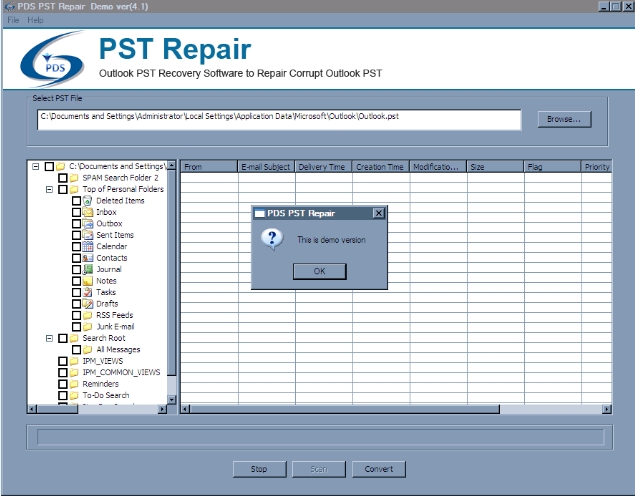Viewport: 635px width, 496px height.
Task: Check the Search Root checkbox
Action: point(63,338)
